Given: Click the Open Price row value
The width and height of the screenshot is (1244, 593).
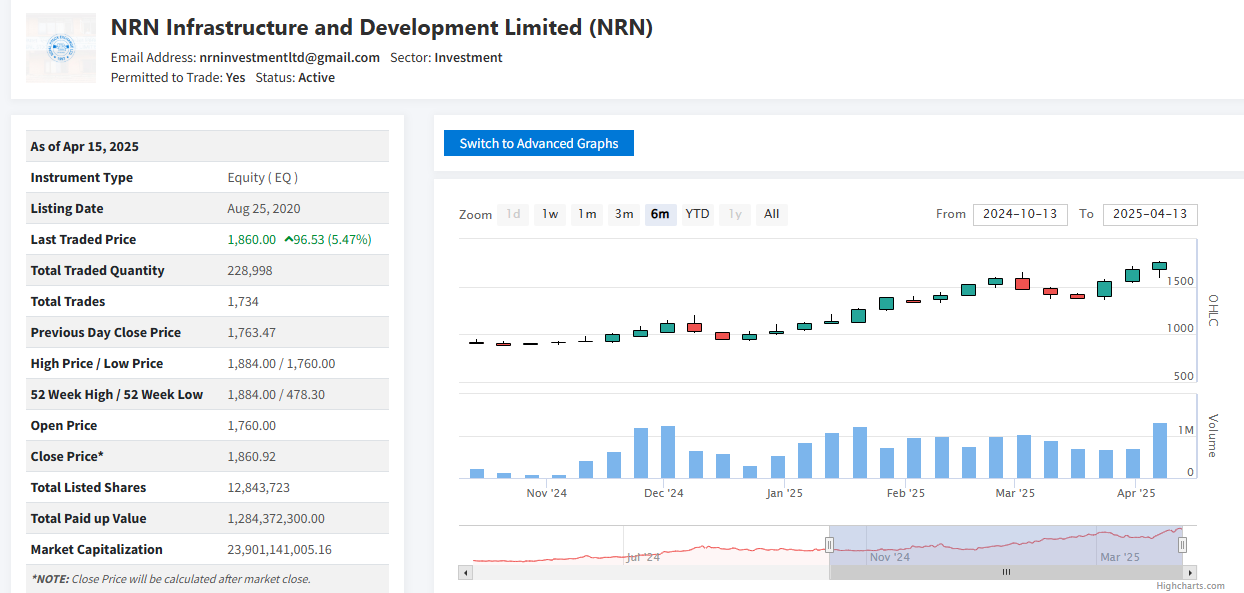Looking at the screenshot, I should point(252,425).
